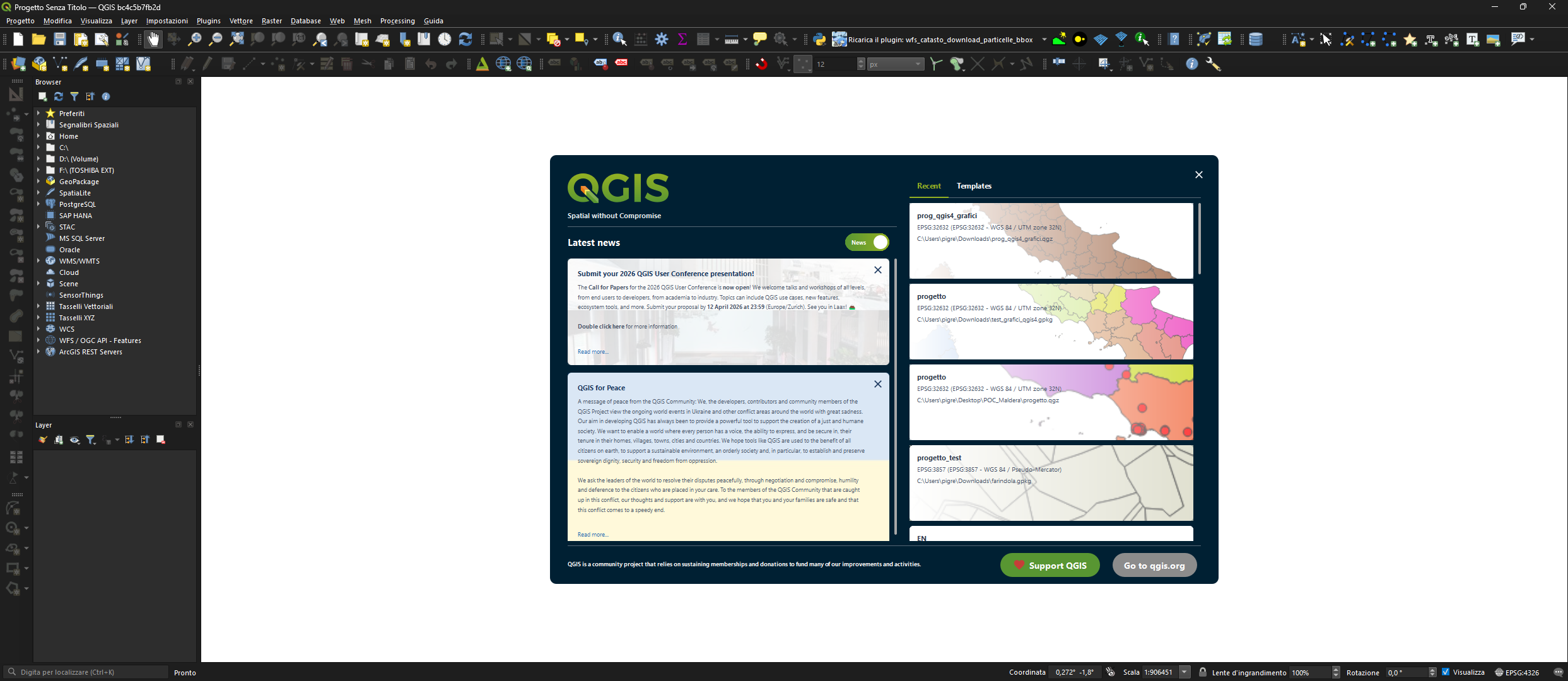Select the Pan Map hand tool
The width and height of the screenshot is (1568, 681).
[x=153, y=40]
